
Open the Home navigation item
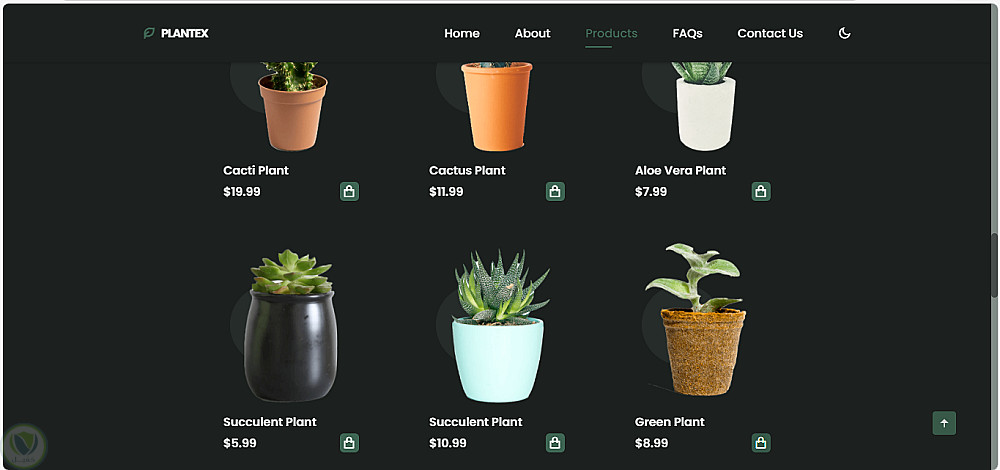[462, 33]
